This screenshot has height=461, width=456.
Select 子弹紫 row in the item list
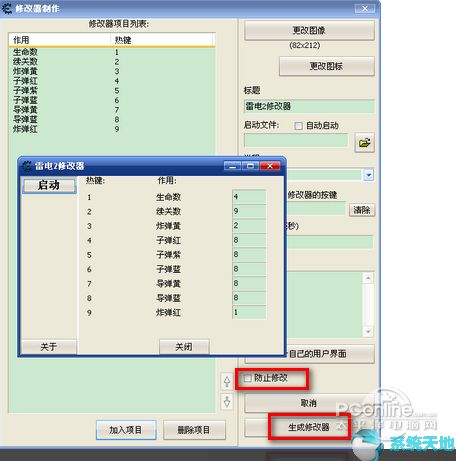coord(112,91)
